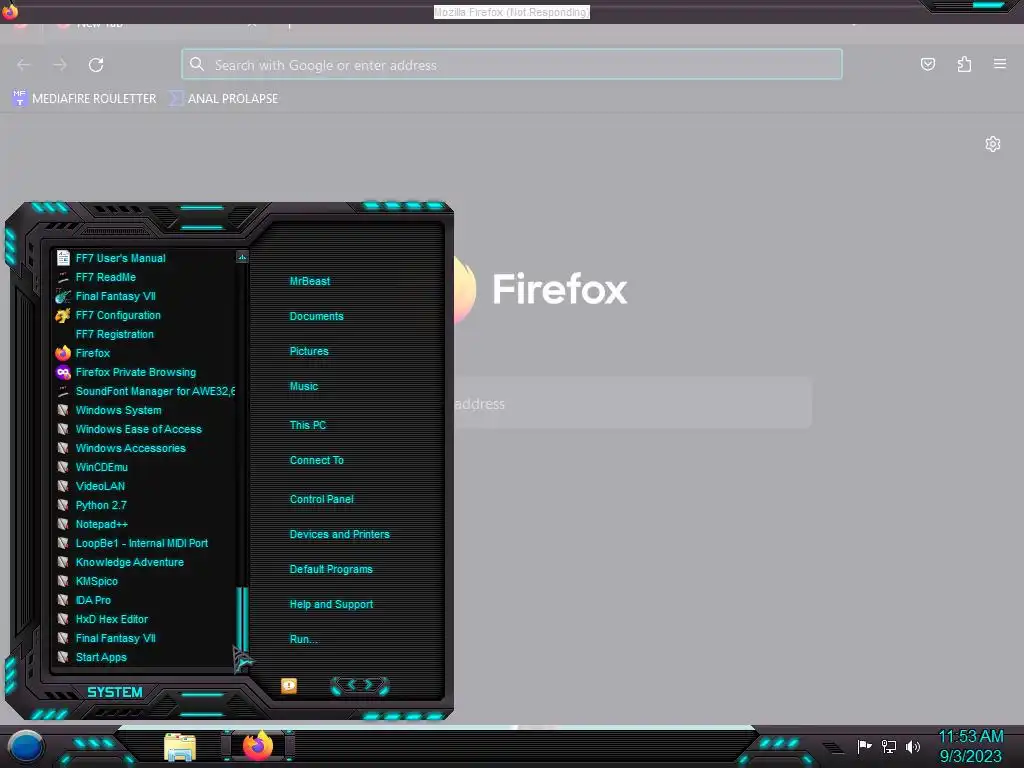Viewport: 1024px width, 768px height.
Task: Open the volume speaker tray icon
Action: tap(912, 746)
